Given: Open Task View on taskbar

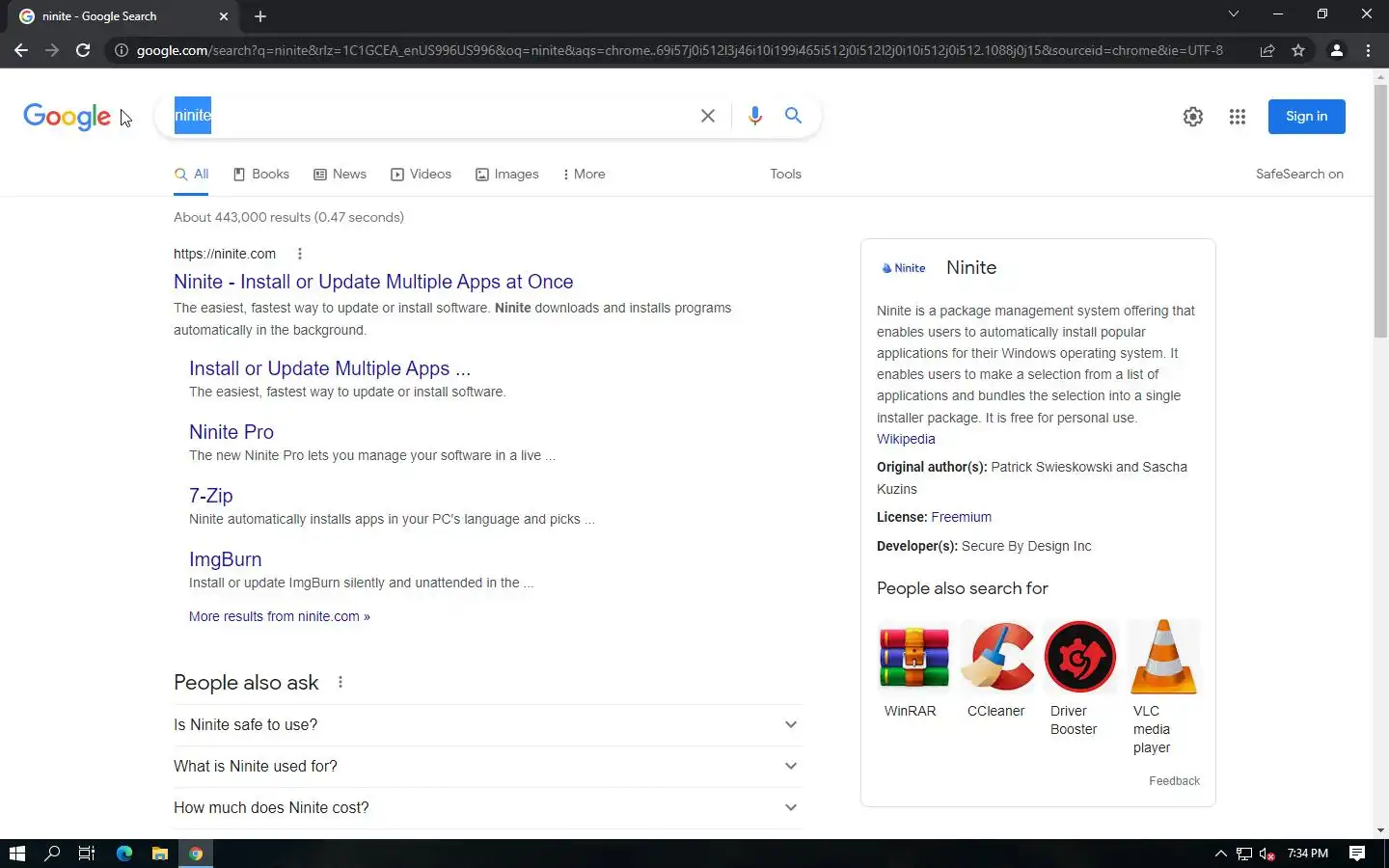Looking at the screenshot, I should [87, 854].
